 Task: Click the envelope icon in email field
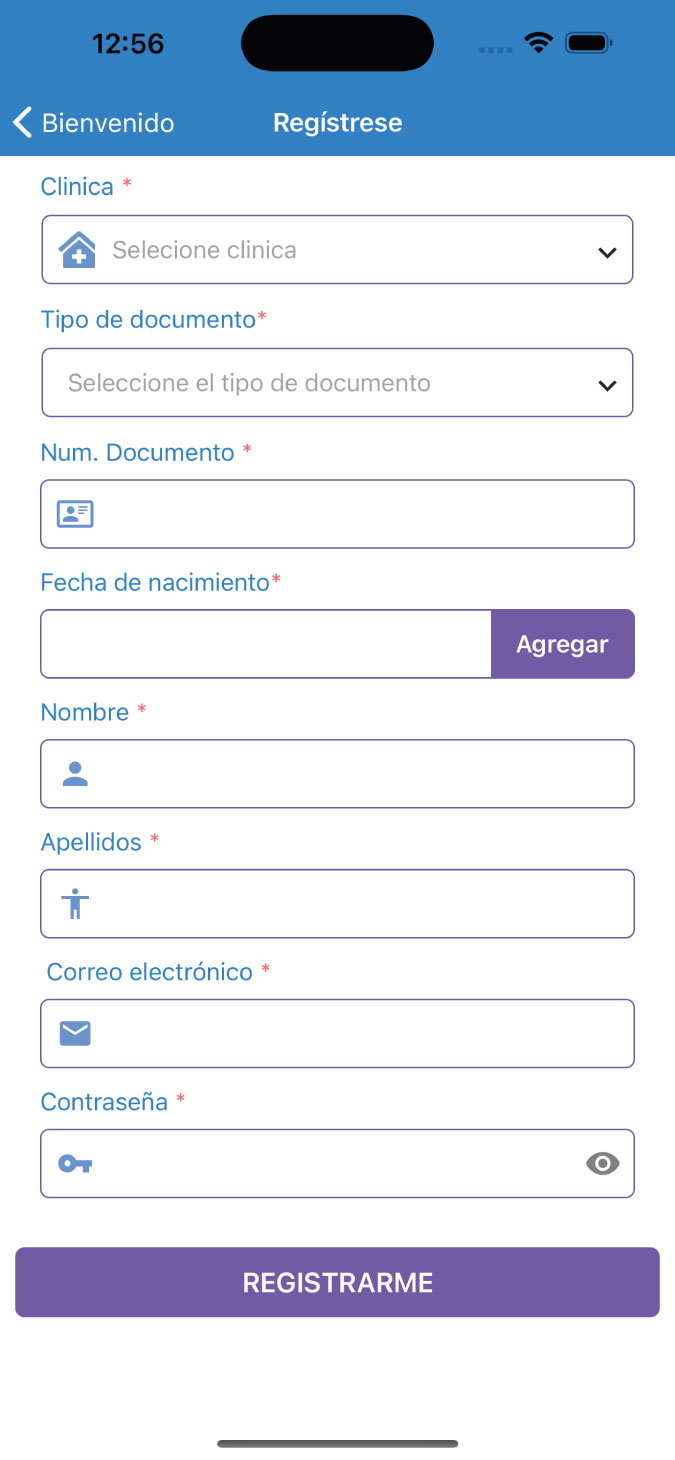tap(75, 1033)
